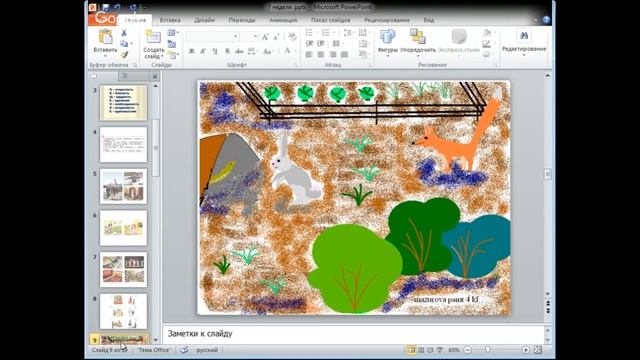Activate the Format Painter brush icon

(x=124, y=54)
